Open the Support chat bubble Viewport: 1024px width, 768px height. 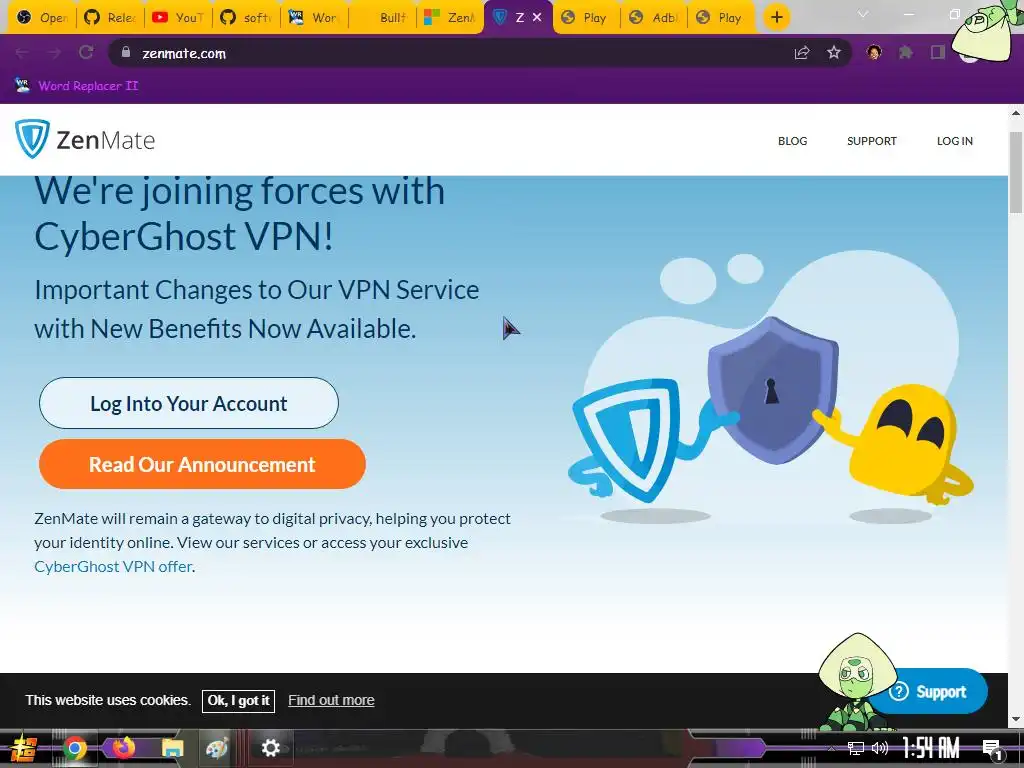[930, 691]
